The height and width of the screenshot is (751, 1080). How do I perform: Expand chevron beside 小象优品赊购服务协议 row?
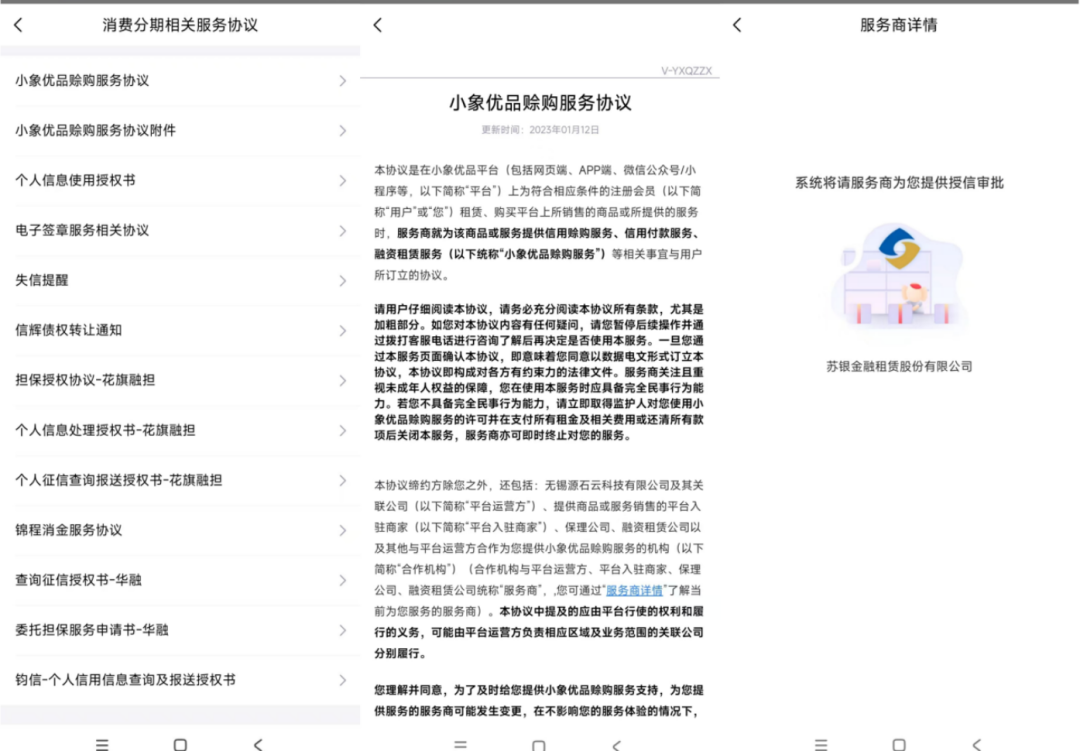pos(342,81)
